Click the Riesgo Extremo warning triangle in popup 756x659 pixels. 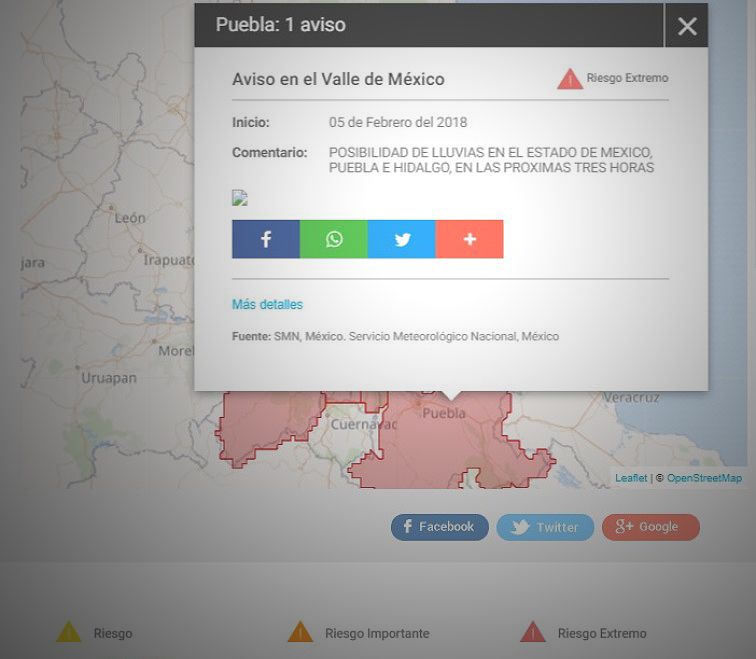tap(570, 79)
